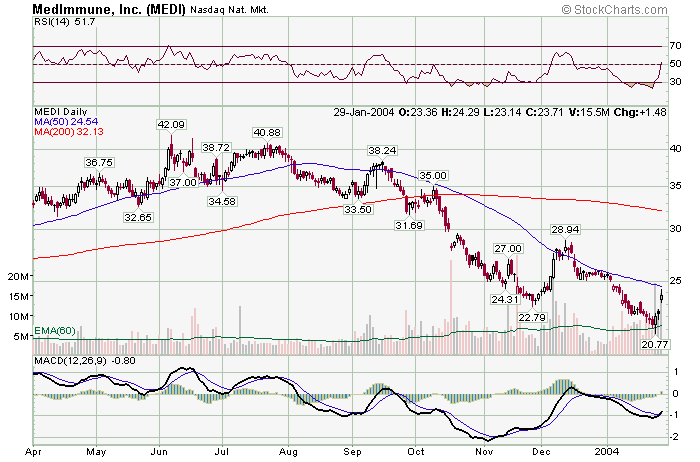700x462 pixels.
Task: Click the Aug x-axis label
Action: pyautogui.click(x=288, y=452)
